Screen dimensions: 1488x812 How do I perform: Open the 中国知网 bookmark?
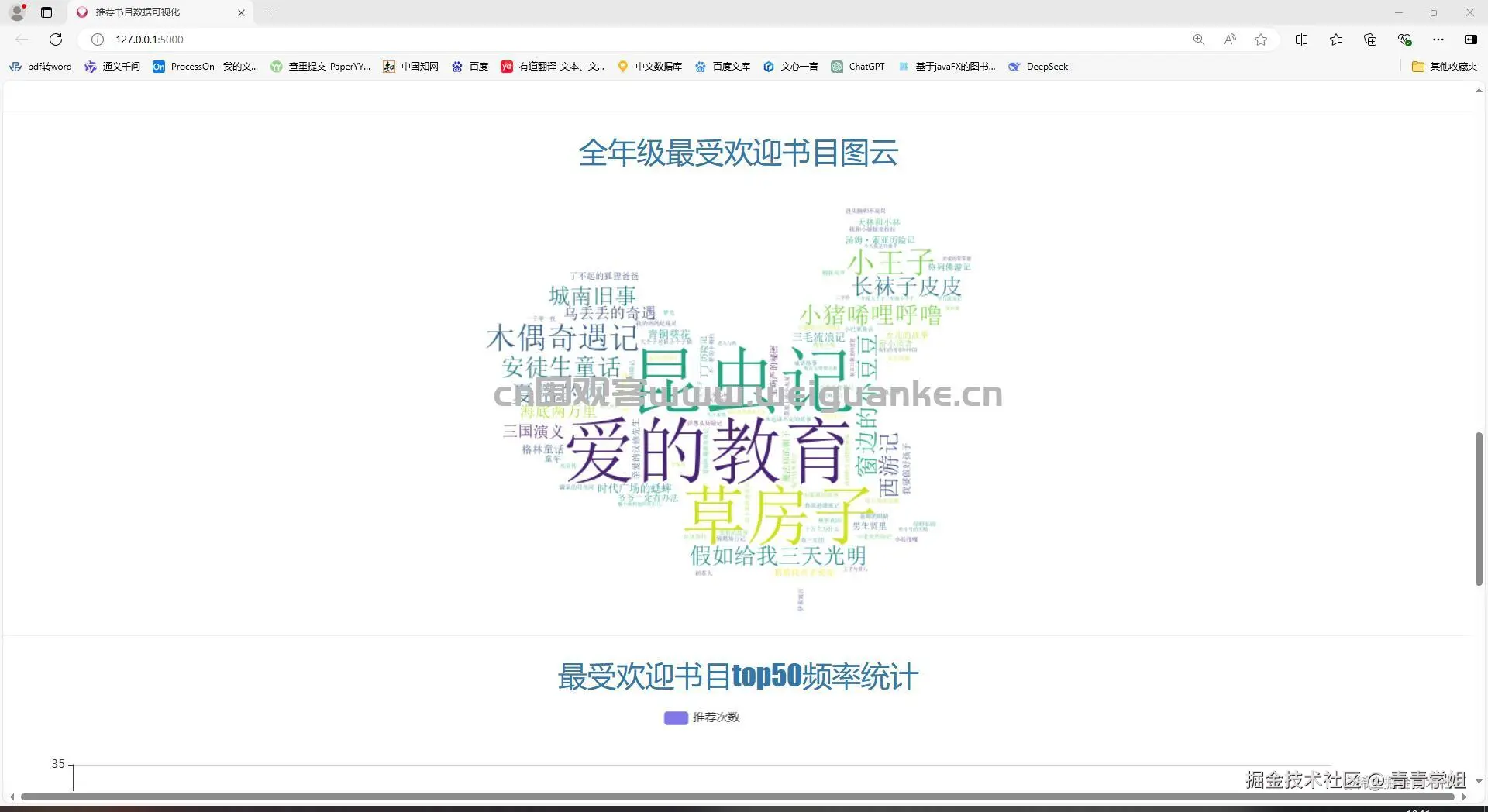411,67
